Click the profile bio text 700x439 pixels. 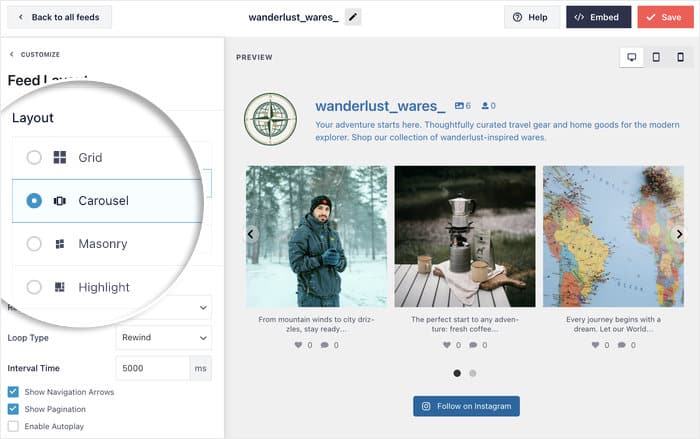(497, 131)
